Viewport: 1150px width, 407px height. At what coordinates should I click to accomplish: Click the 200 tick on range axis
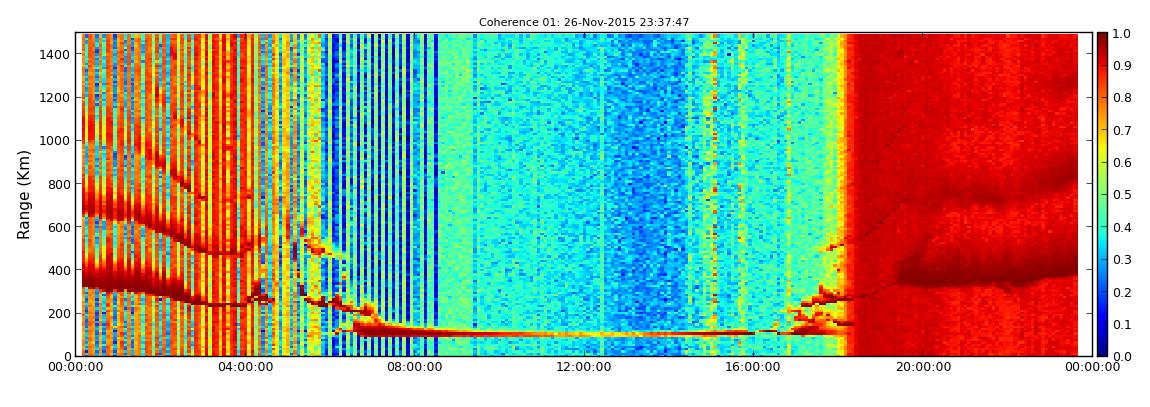[x=57, y=314]
